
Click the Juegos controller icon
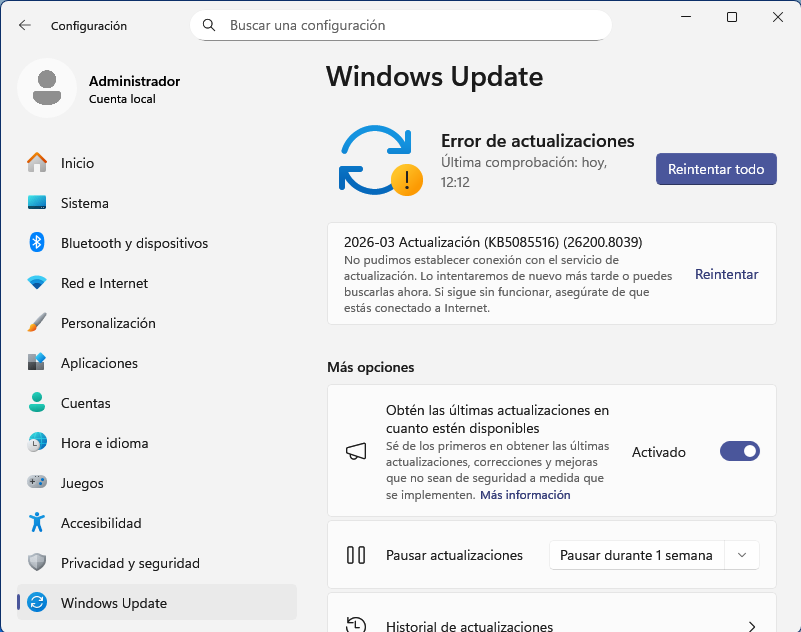coord(37,483)
